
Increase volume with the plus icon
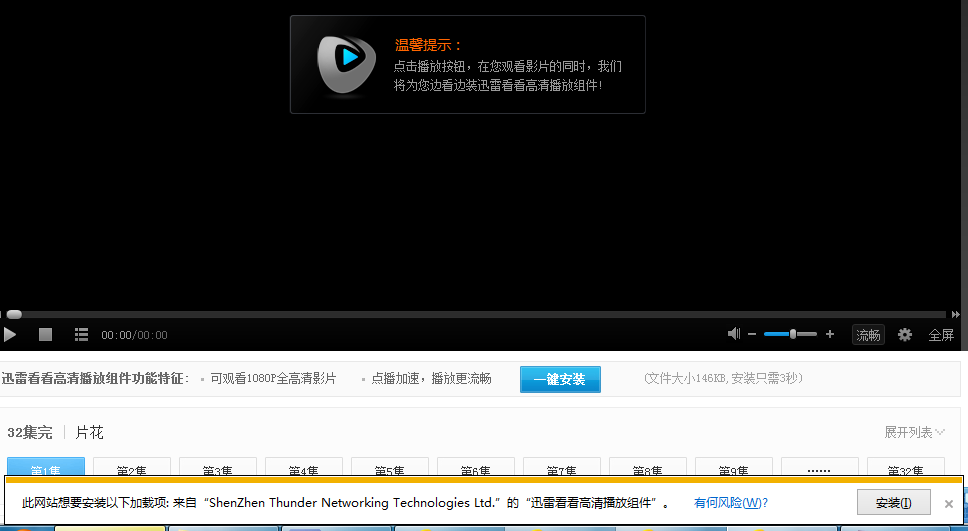coord(830,334)
